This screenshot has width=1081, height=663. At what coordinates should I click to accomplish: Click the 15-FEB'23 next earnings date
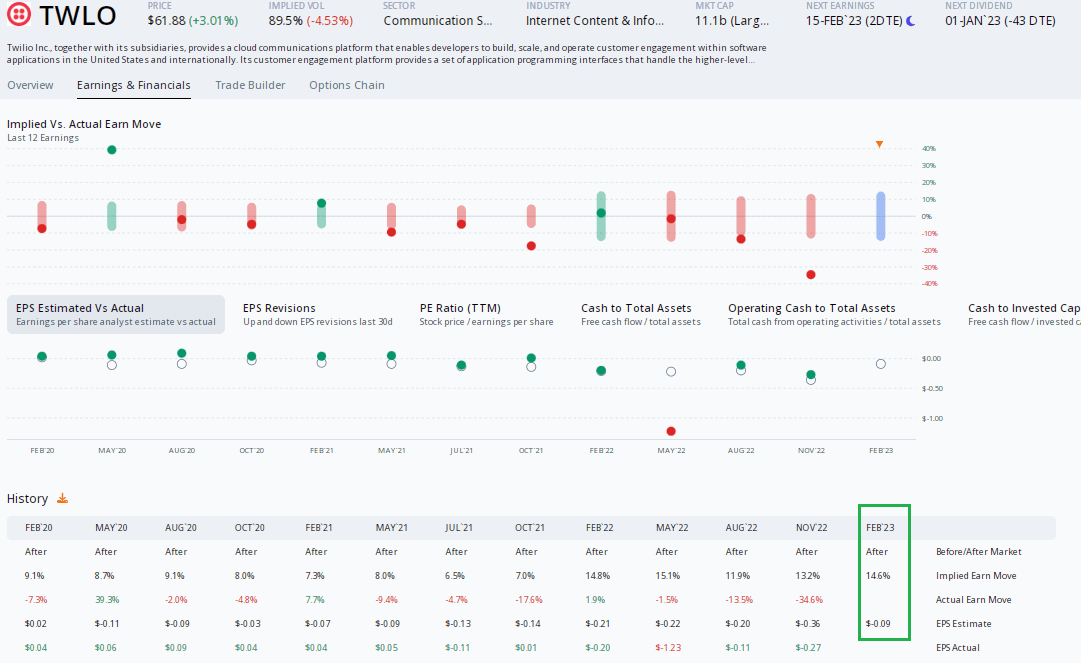[854, 21]
